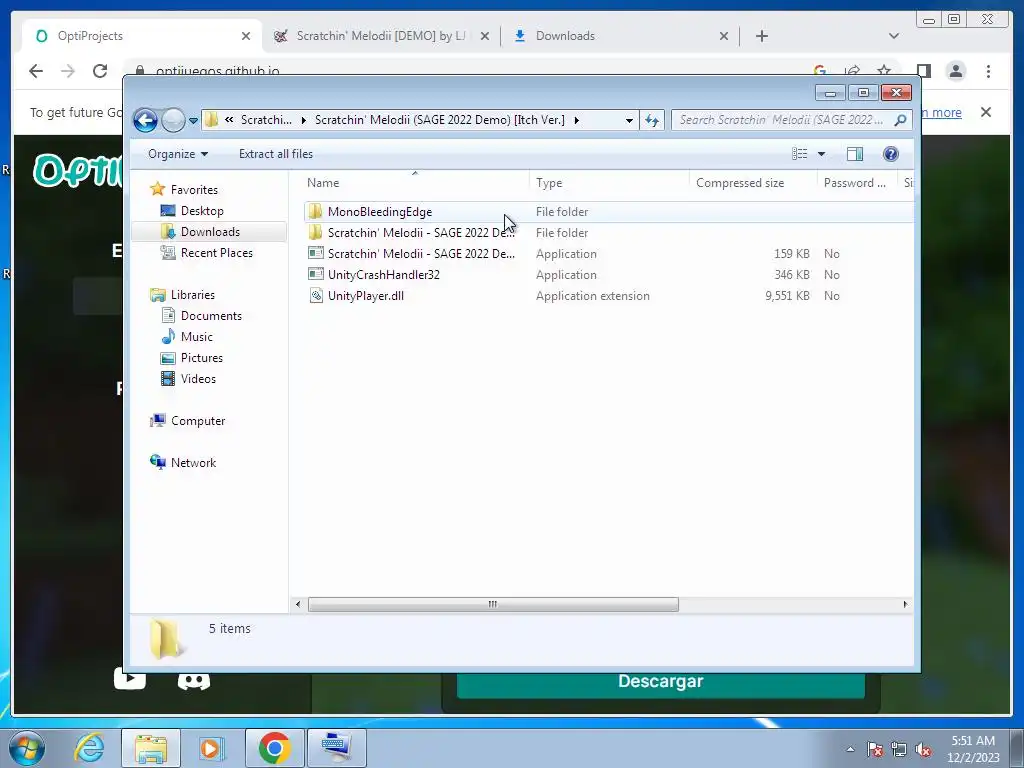1024x768 pixels.
Task: Sort files by Name column
Action: (415, 183)
